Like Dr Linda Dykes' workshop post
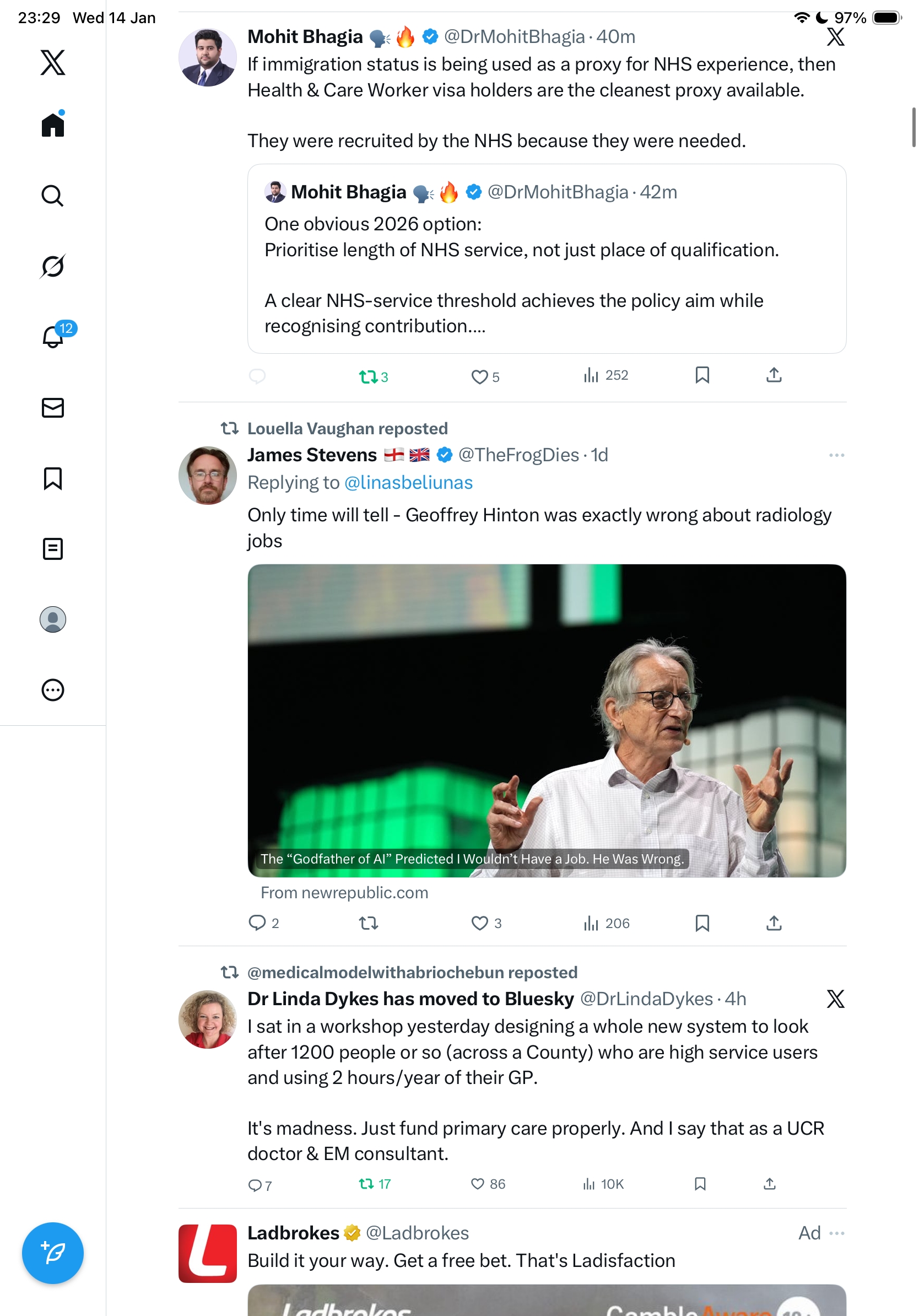Screen dimensions: 919x1316 478,1184
